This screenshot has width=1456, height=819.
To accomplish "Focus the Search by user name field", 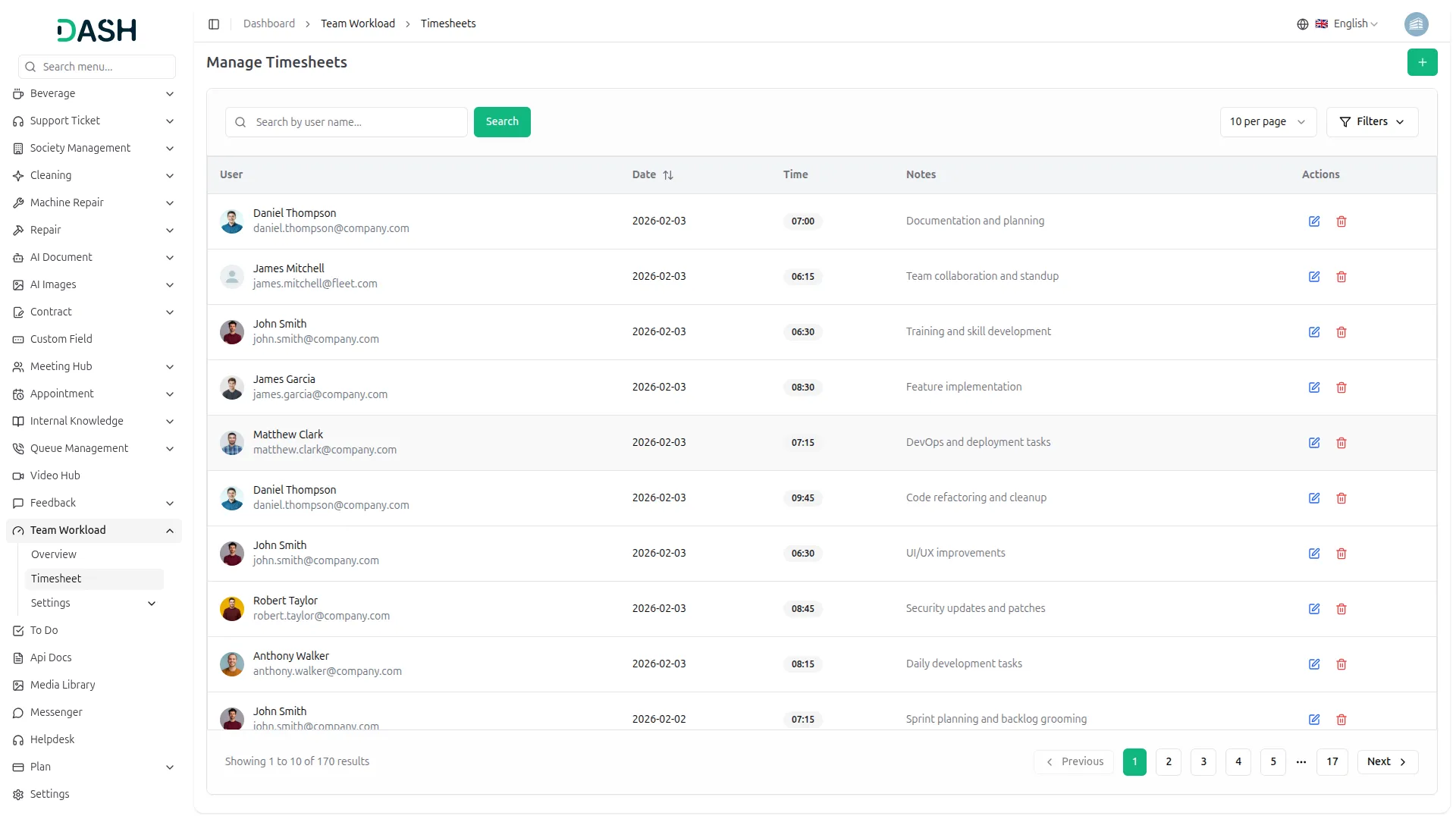I will click(x=346, y=122).
